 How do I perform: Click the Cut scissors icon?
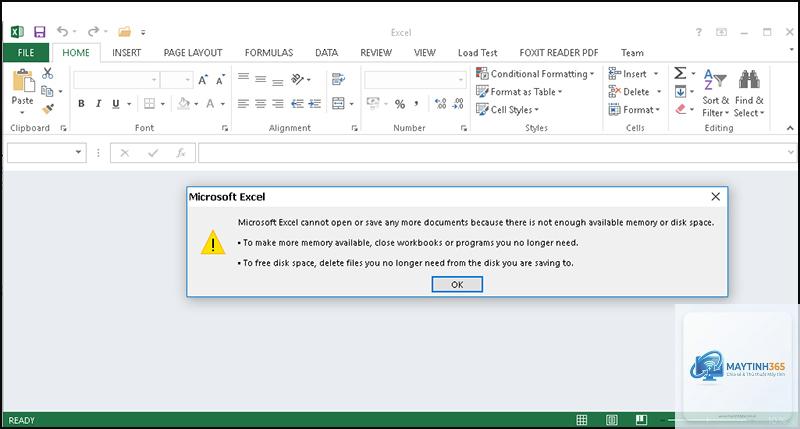47,73
